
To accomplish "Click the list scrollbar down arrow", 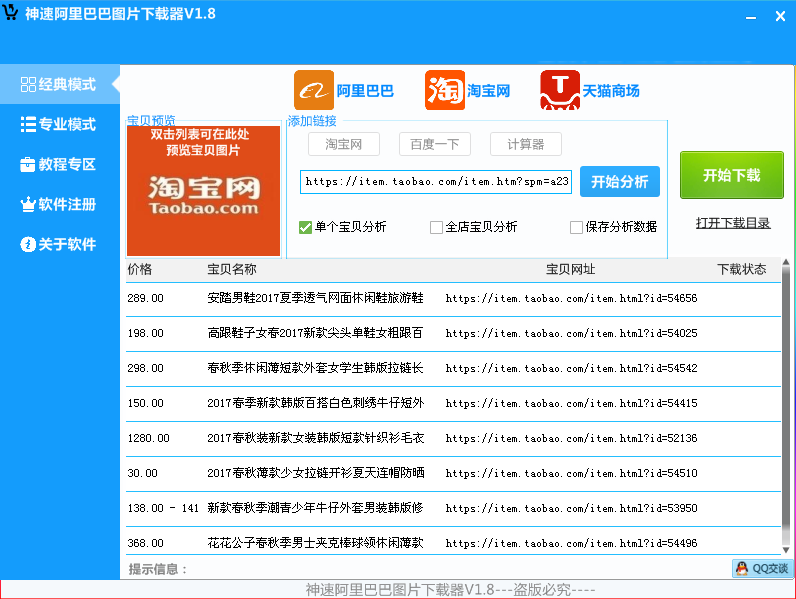I will 786,550.
